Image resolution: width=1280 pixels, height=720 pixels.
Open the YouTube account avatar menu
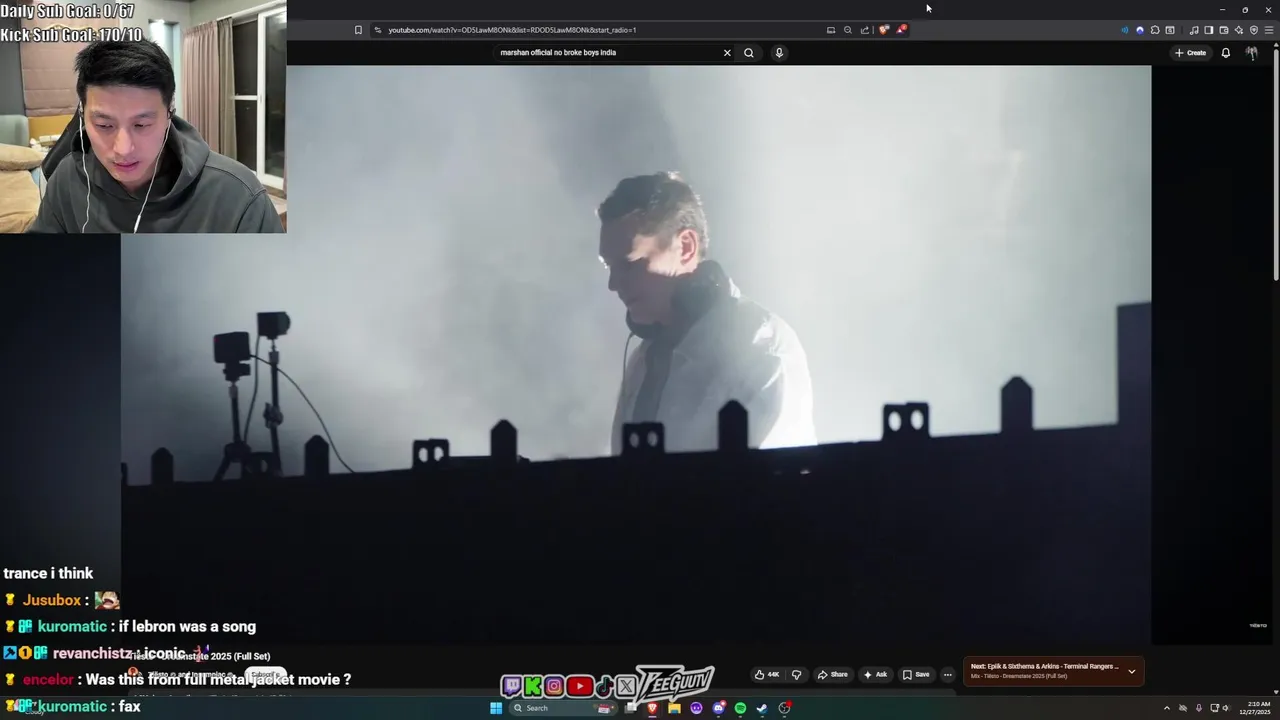pos(1252,53)
